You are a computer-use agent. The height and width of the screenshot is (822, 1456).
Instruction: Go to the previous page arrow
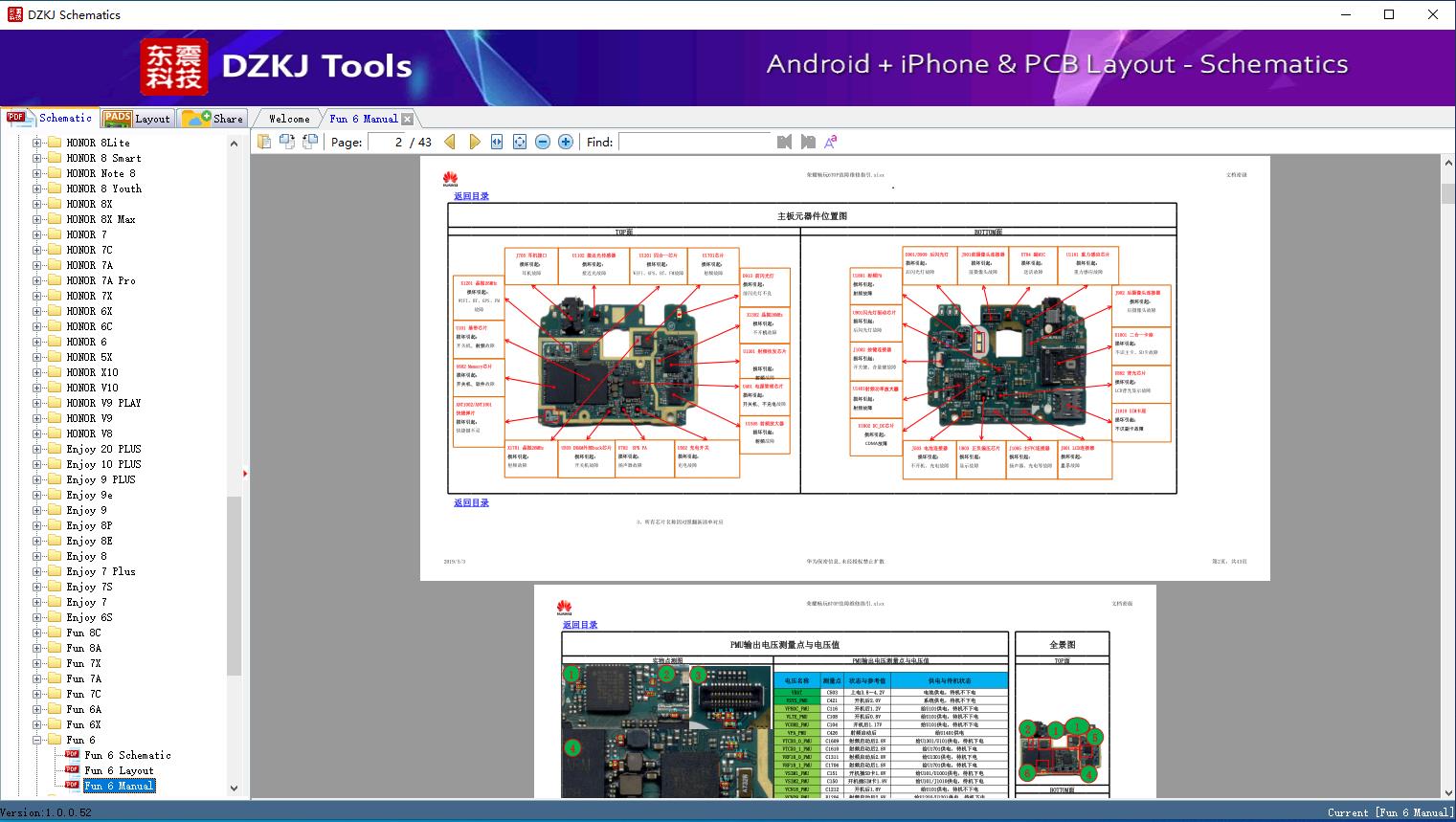pyautogui.click(x=450, y=142)
